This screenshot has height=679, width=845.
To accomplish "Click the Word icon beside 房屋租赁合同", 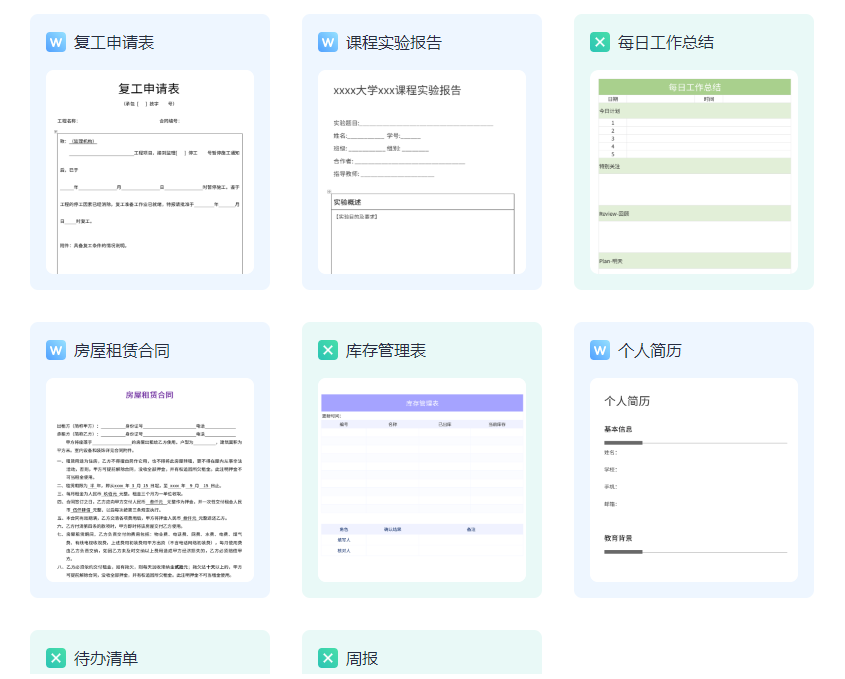I will 56,350.
